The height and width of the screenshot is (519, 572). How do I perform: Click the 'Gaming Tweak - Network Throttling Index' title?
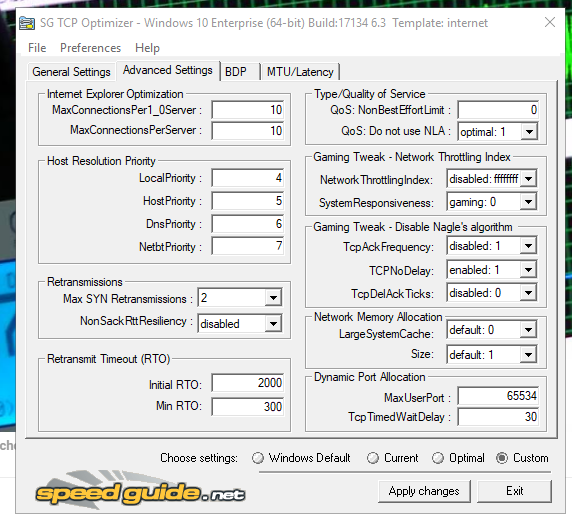[x=411, y=157]
